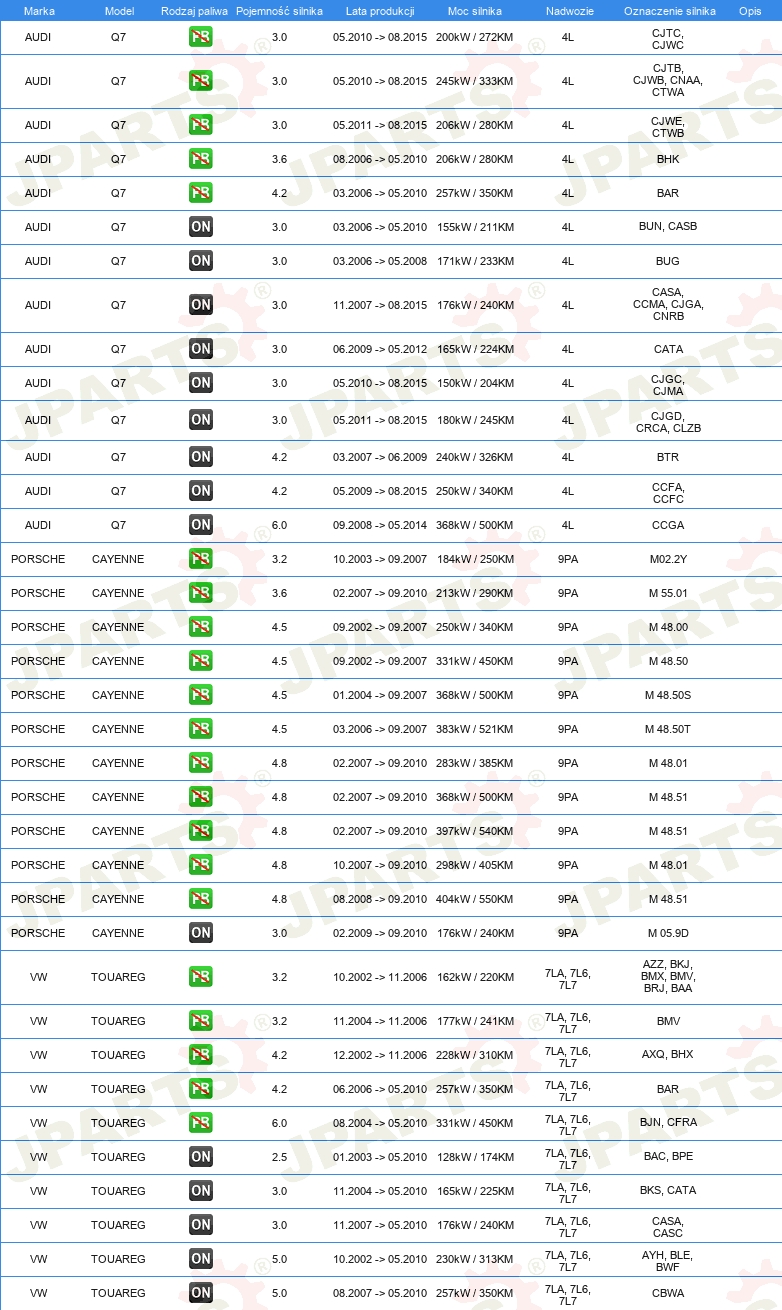Click engine code BAC, BPE for Touareg 2.5

click(668, 1157)
